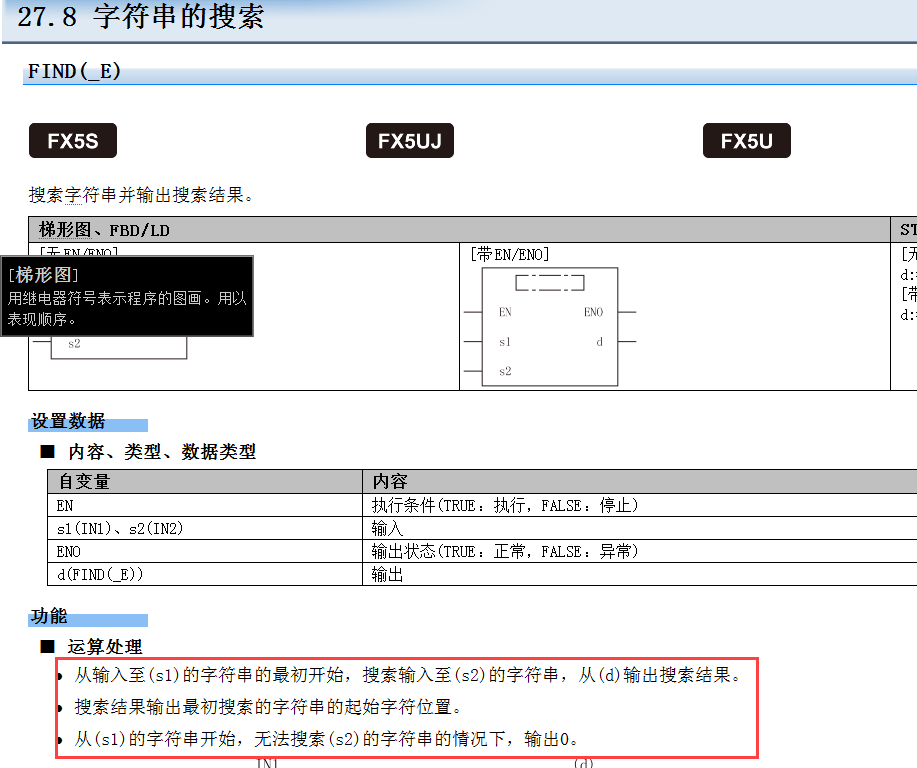The image size is (917, 768).
Task: Click the 27.8 字符串的搜索 chapter heading
Action: point(141,17)
